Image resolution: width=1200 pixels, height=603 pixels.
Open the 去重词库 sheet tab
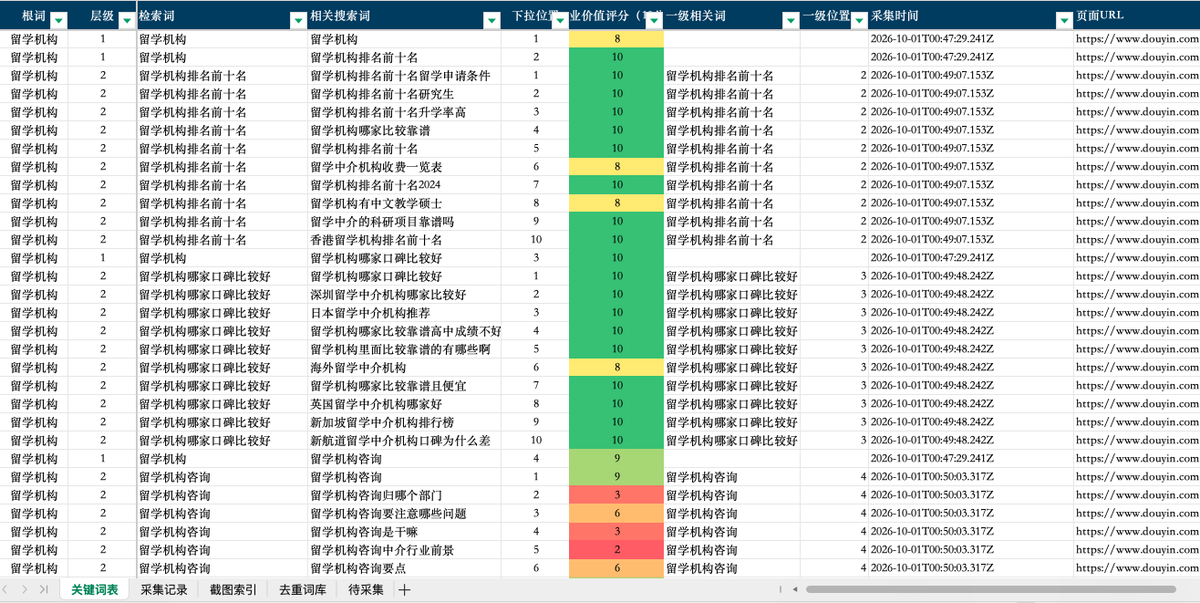302,590
